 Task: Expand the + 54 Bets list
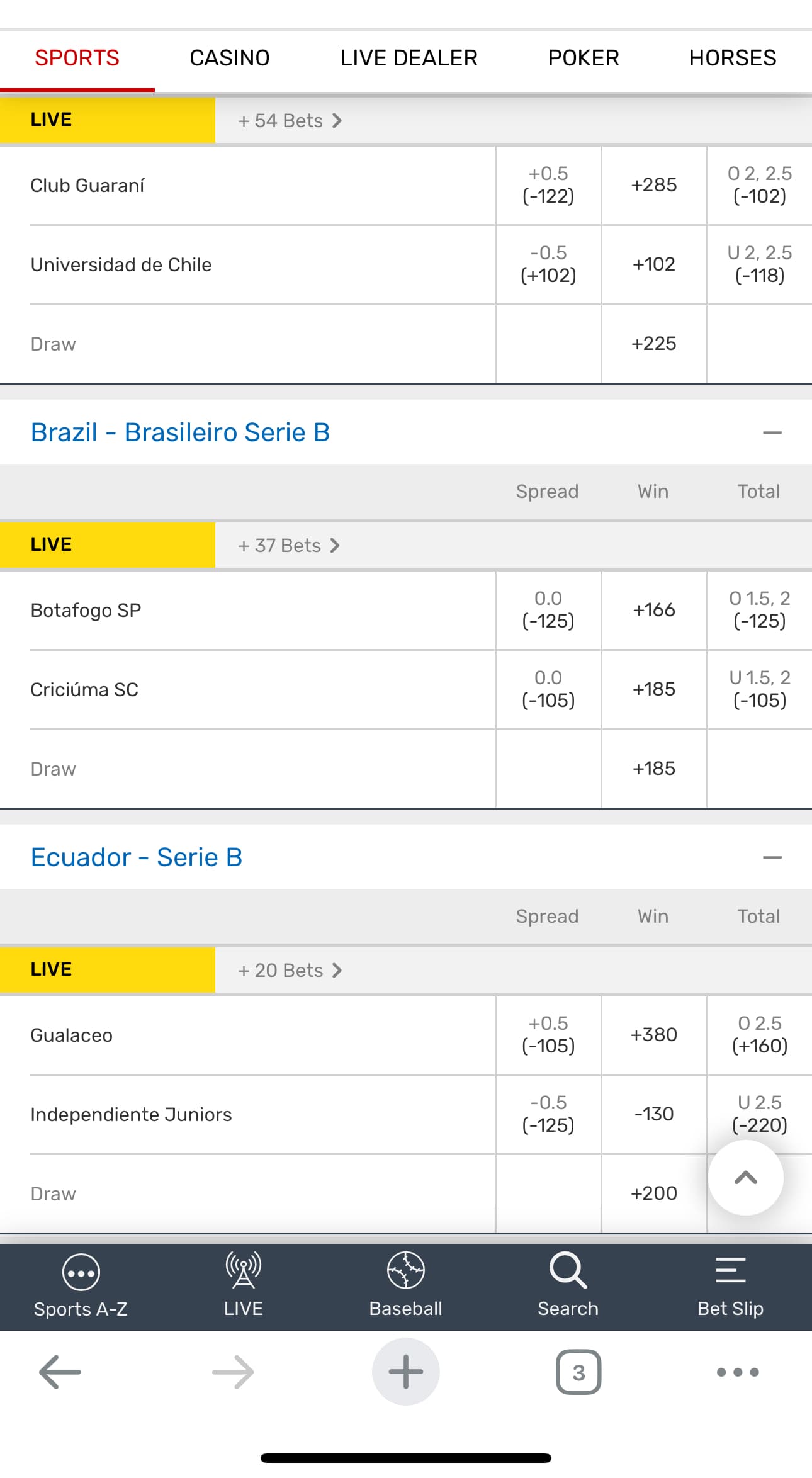click(290, 121)
